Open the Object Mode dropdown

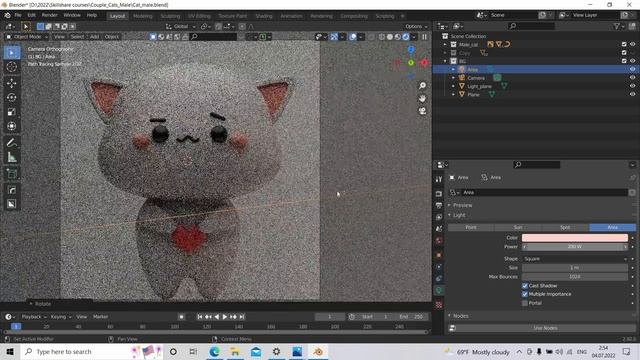point(27,37)
